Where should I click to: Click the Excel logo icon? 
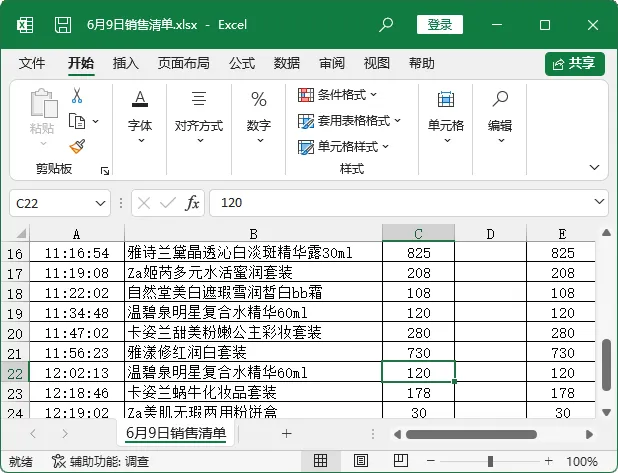[25, 25]
